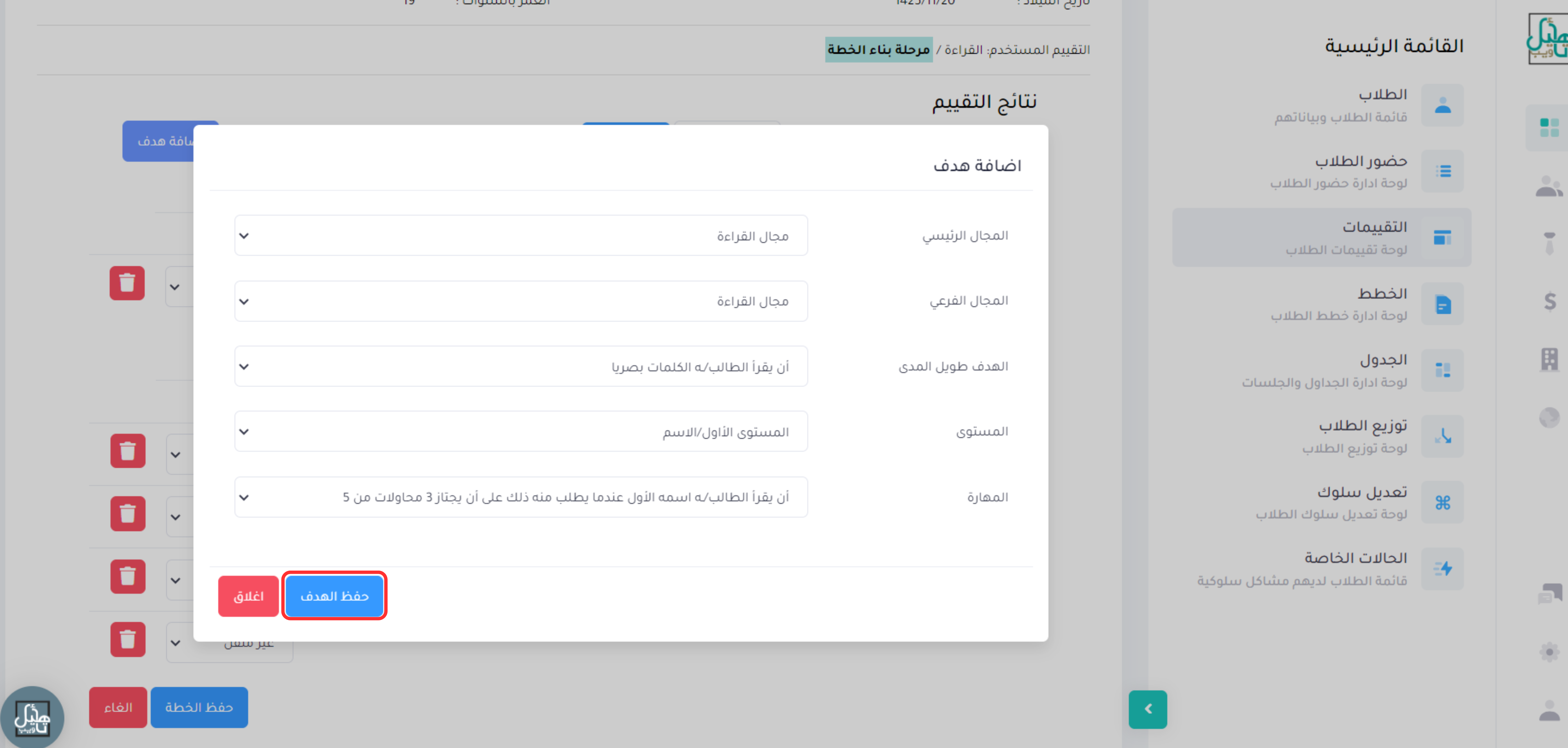
Task: Delete the fourth goal row with trash icon
Action: 127,576
